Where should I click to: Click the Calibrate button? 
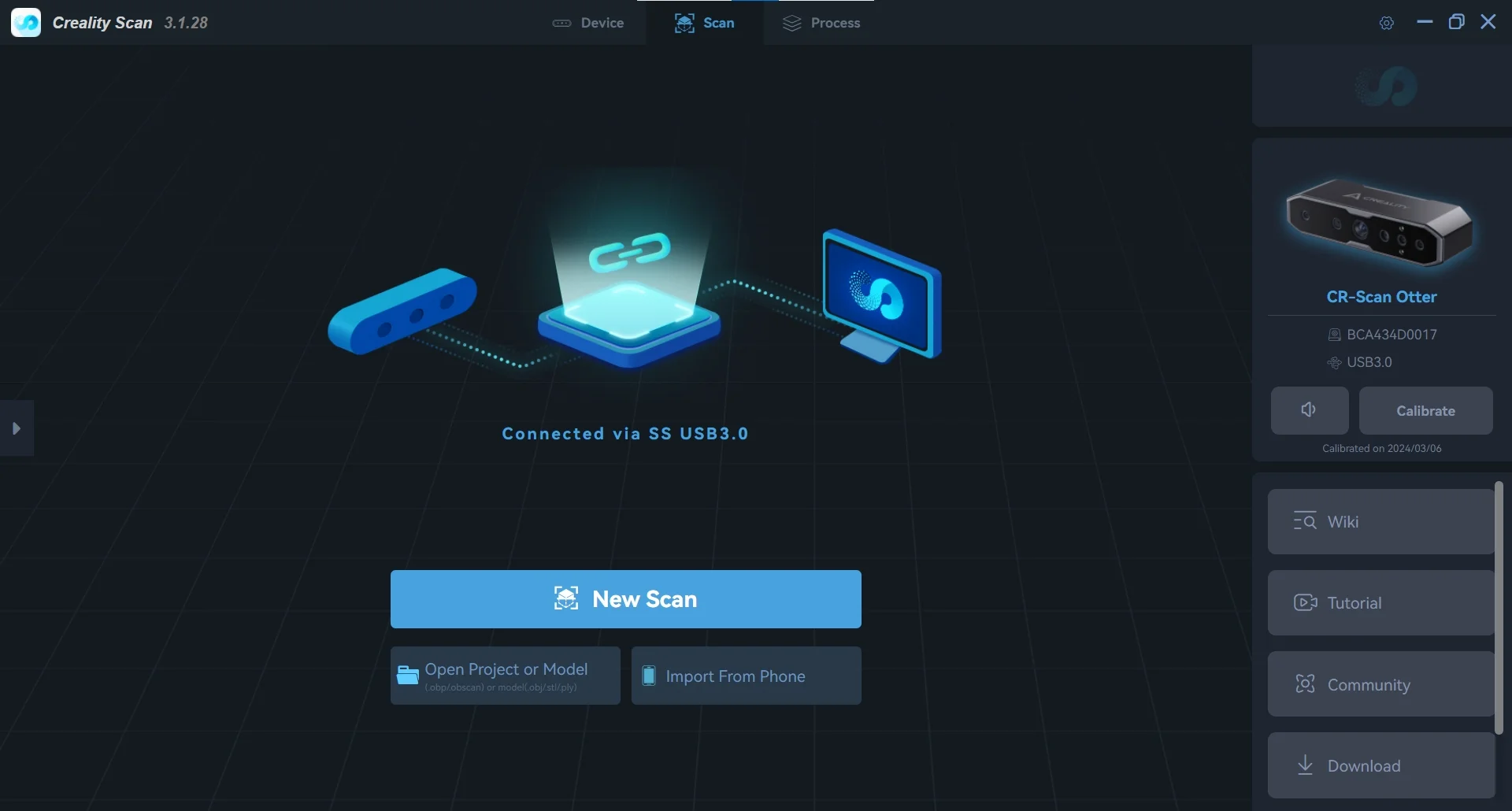coord(1425,410)
